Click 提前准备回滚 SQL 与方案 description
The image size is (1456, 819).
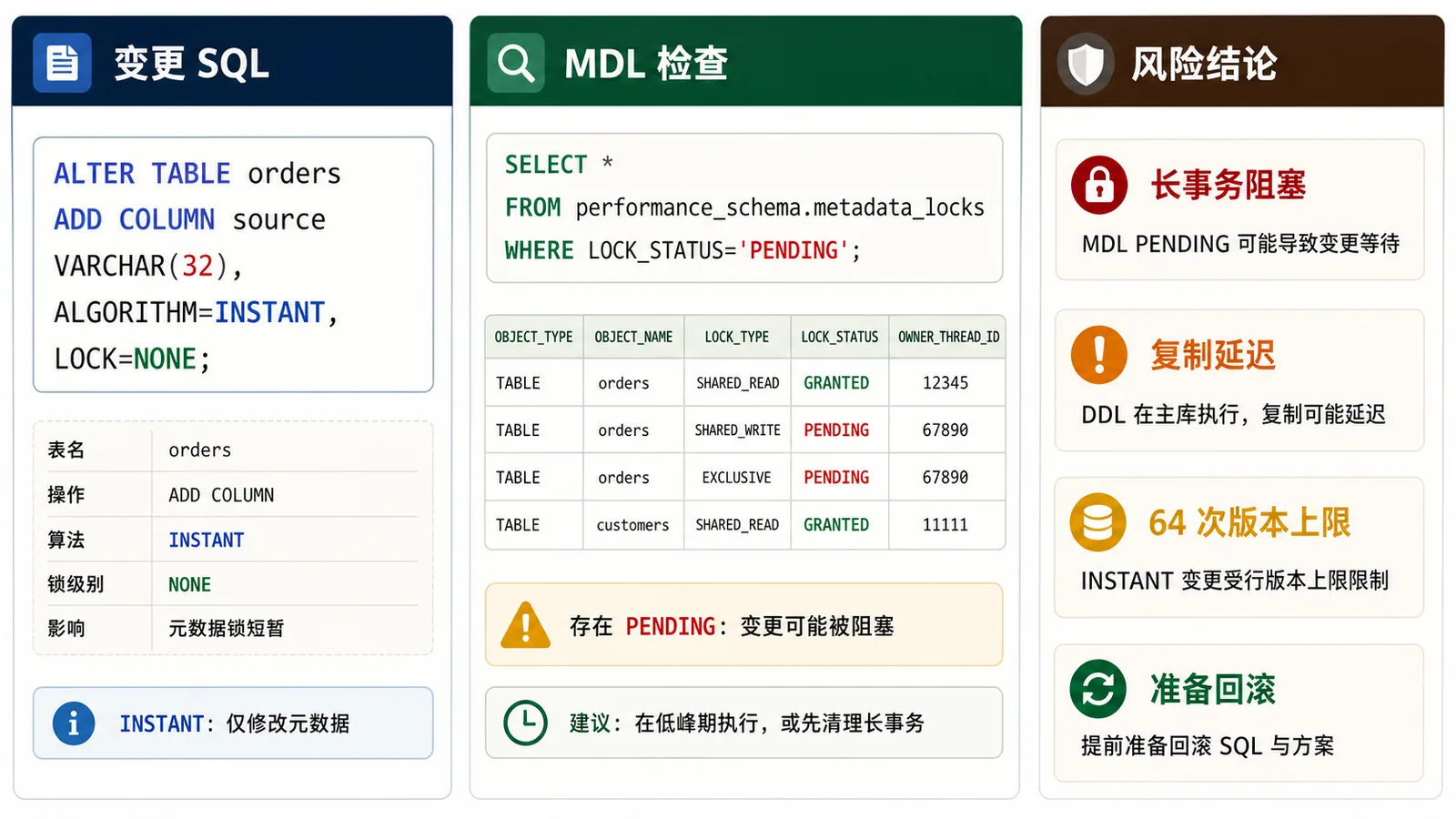point(1208,746)
